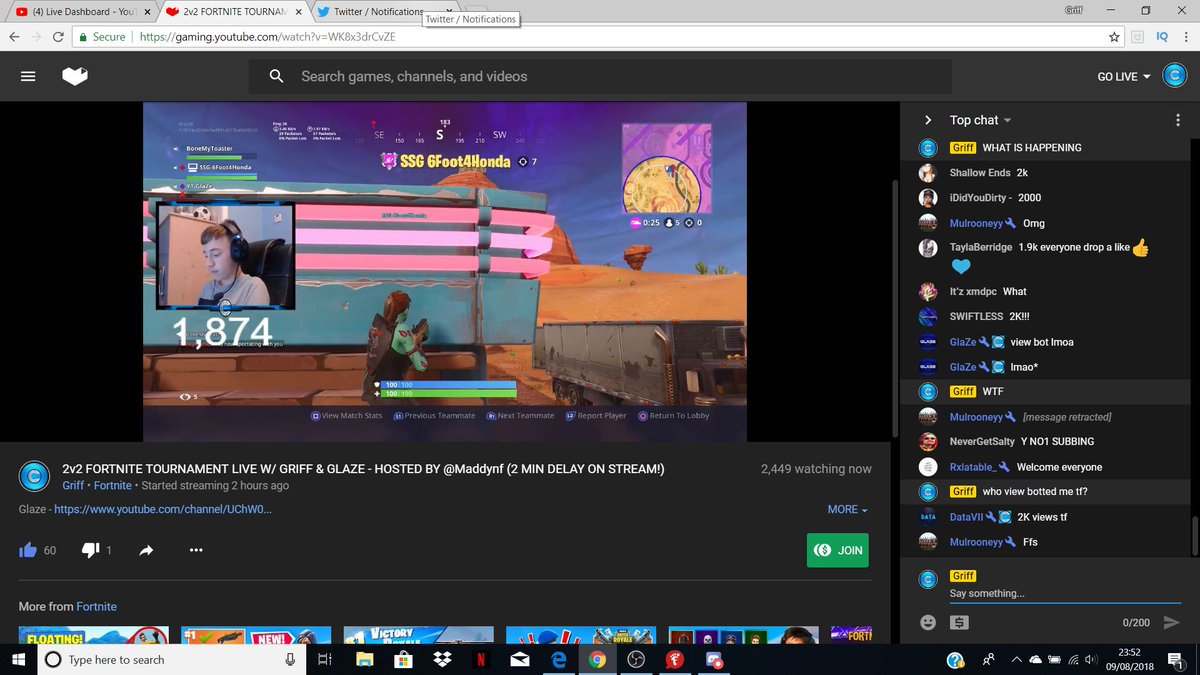Open Microsoft Edge from the taskbar

coord(558,660)
